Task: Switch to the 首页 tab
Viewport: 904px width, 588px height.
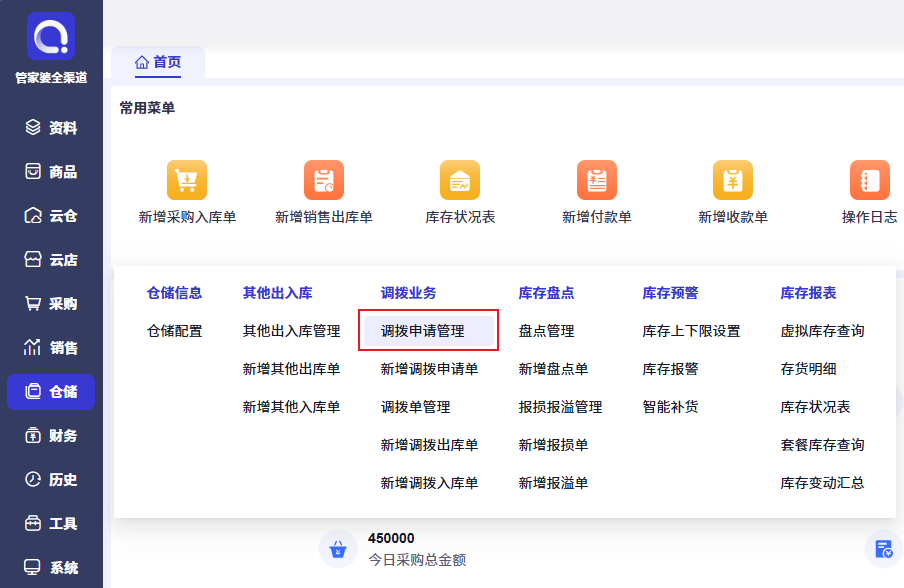Action: [158, 62]
